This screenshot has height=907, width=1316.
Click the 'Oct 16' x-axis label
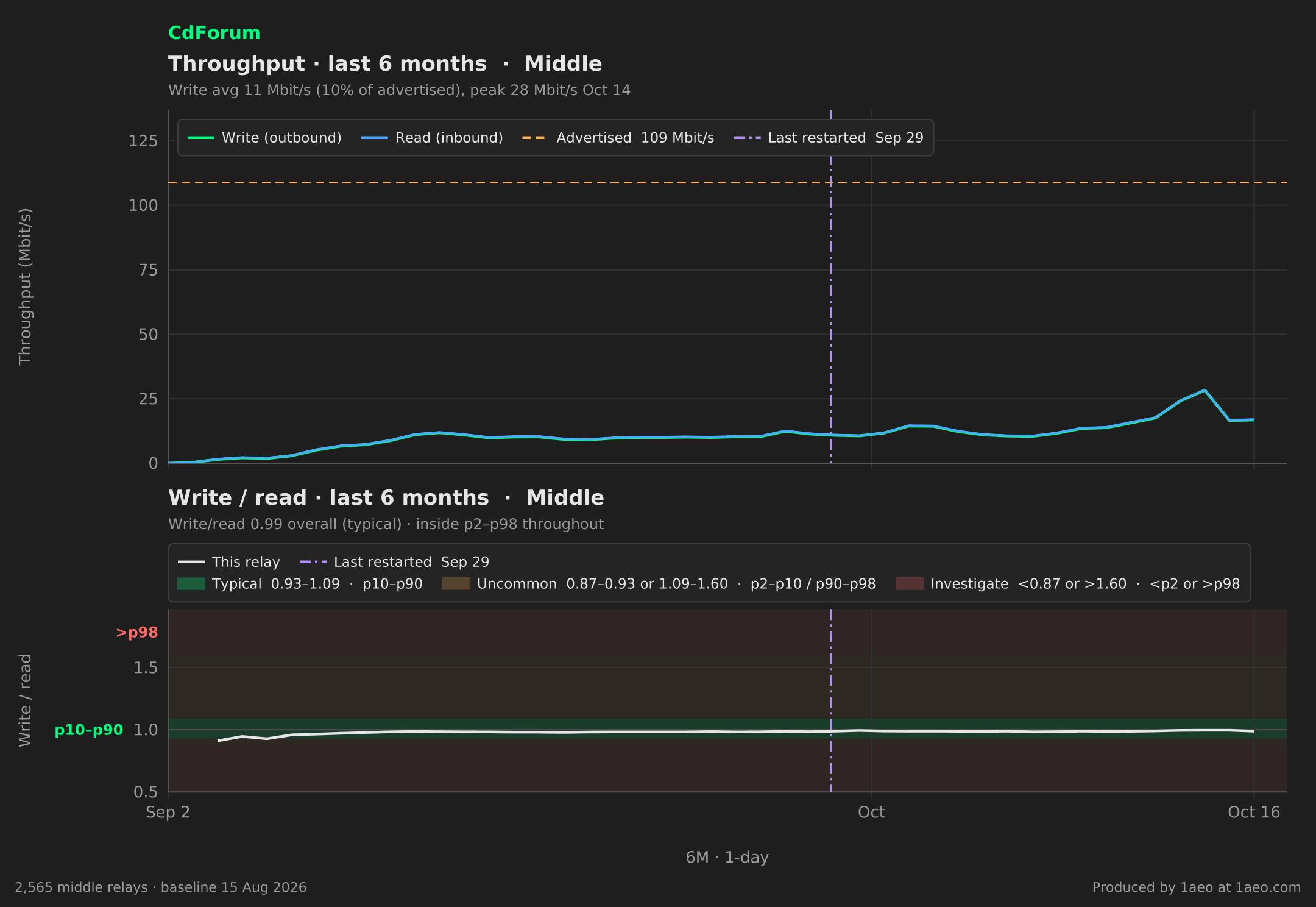coord(1254,813)
